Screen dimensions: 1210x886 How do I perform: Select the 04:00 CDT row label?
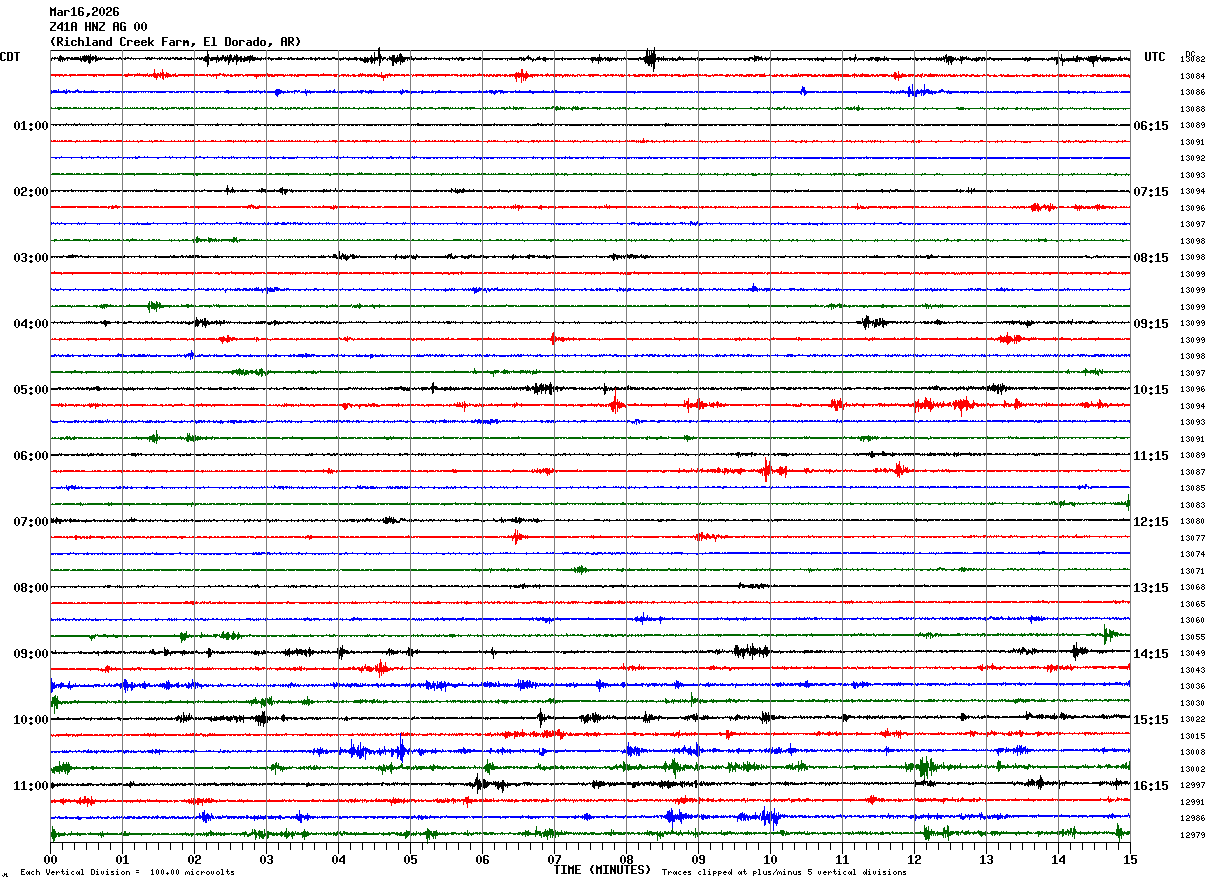pyautogui.click(x=31, y=324)
